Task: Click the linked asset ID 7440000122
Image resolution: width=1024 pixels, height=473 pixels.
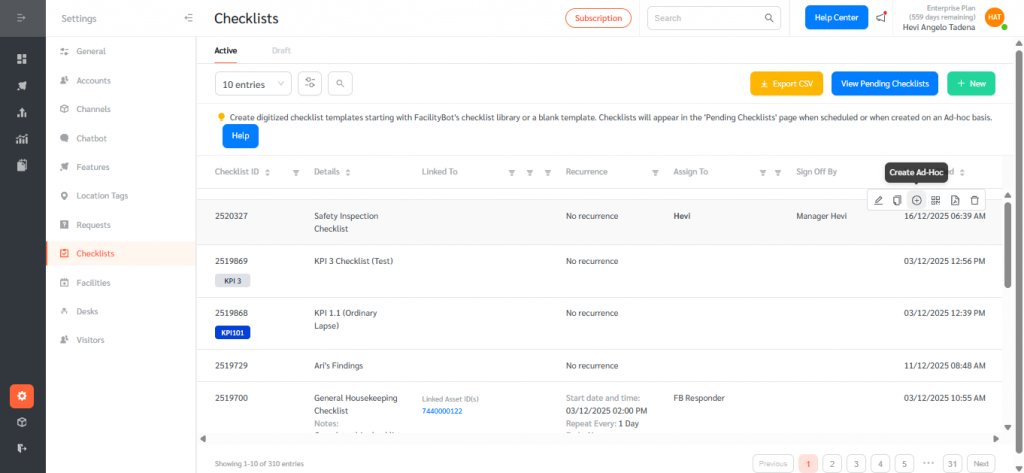Action: [x=443, y=411]
